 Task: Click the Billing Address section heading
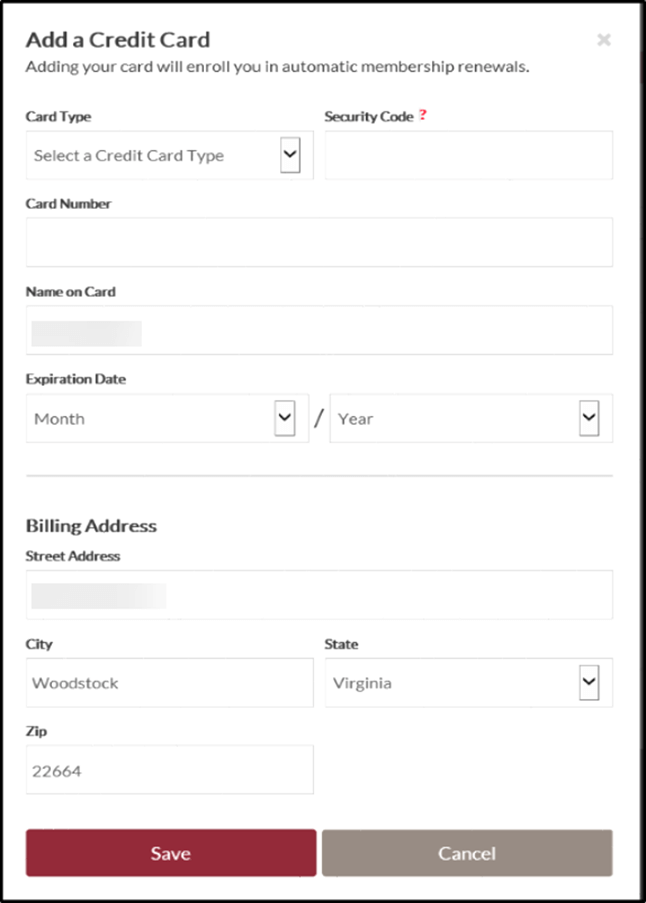(91, 526)
